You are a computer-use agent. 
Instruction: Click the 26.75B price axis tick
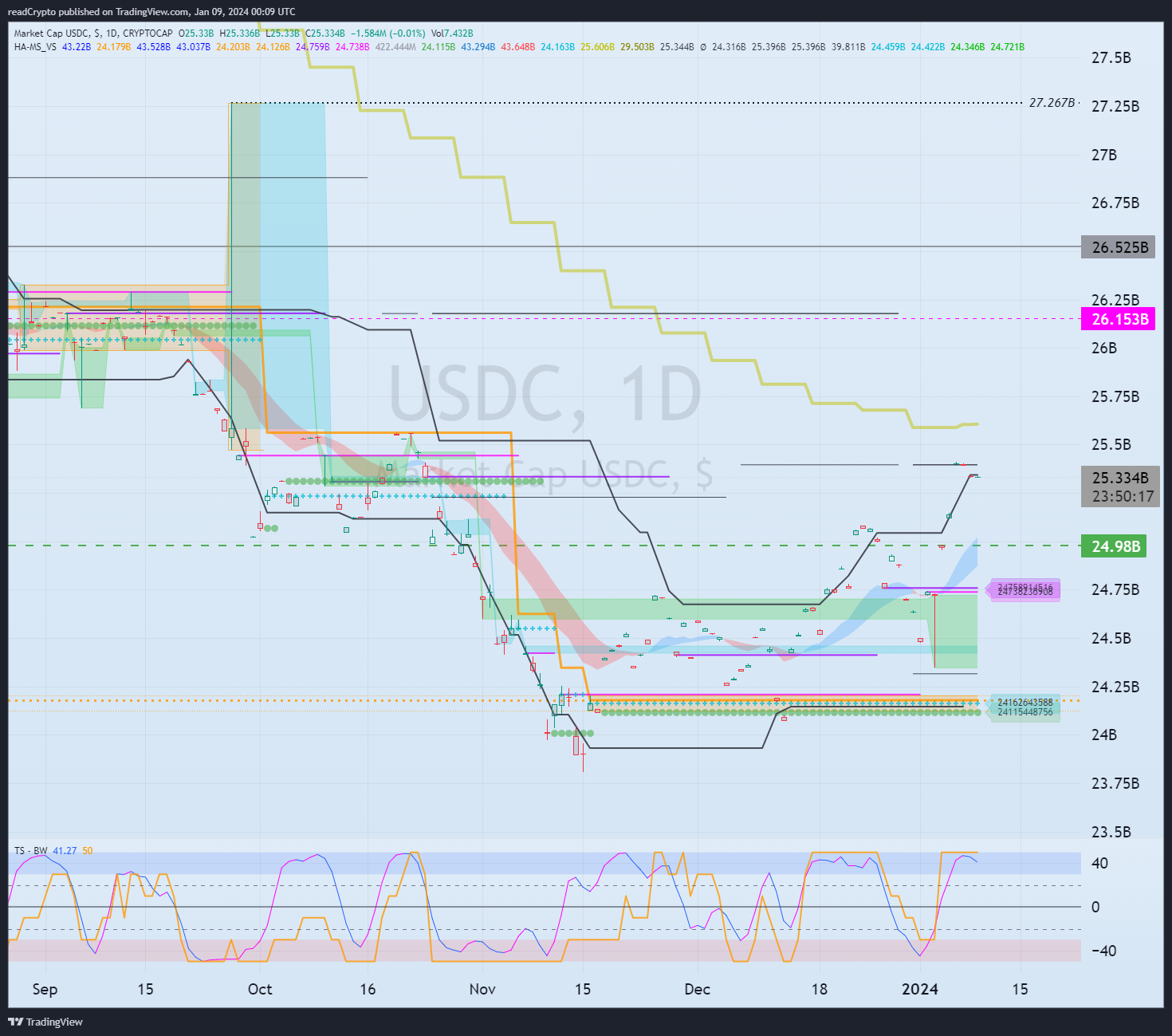1115,203
